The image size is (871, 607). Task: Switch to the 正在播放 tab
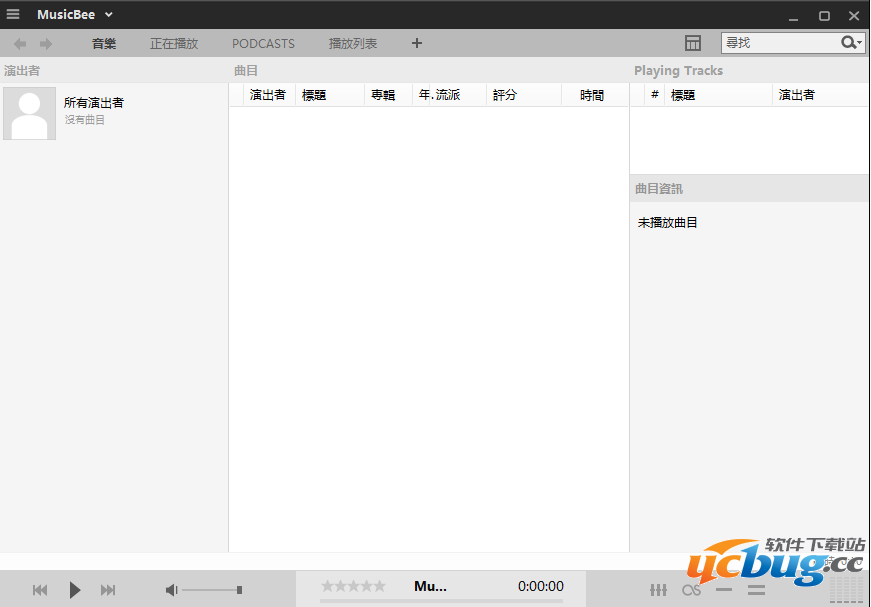coord(174,44)
